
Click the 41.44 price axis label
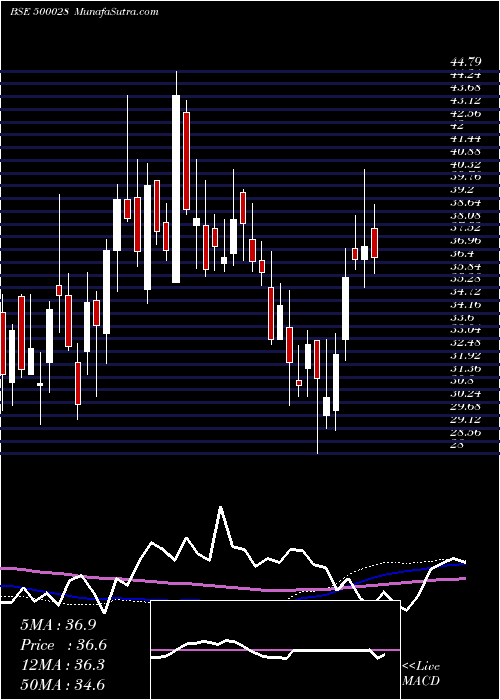468,139
